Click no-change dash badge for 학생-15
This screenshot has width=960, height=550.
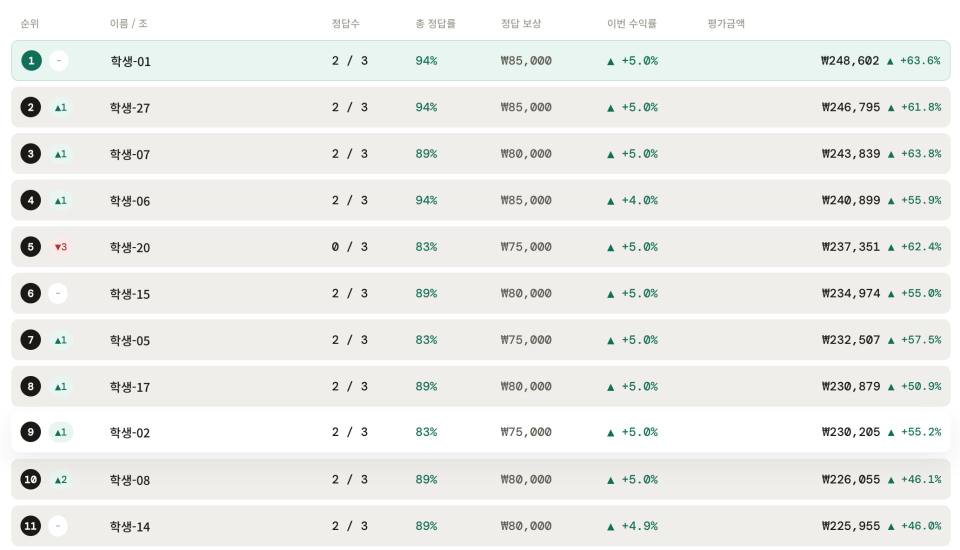(x=58, y=293)
